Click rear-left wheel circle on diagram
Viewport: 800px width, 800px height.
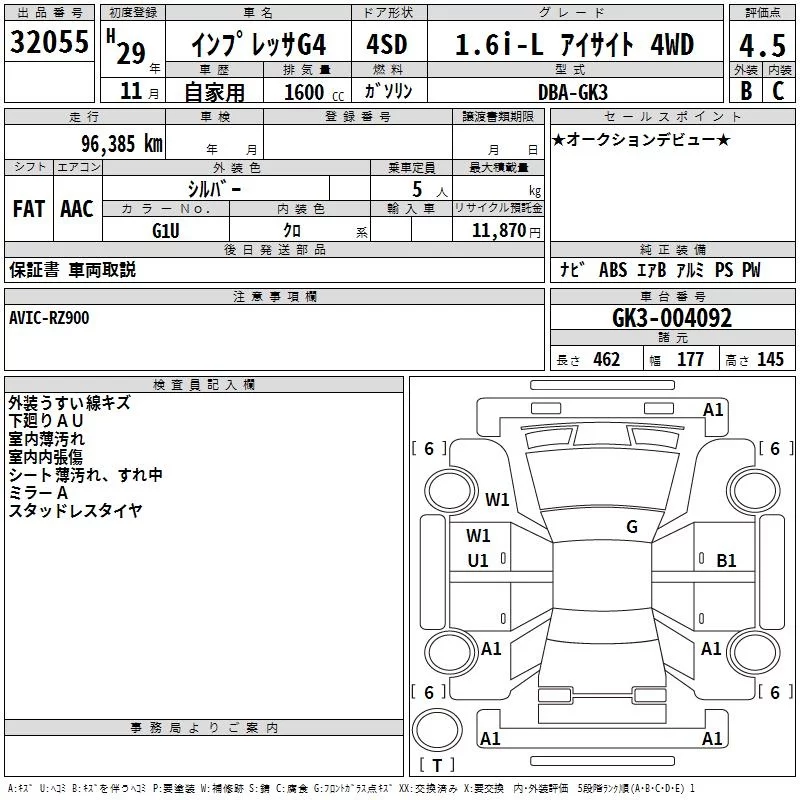(451, 653)
